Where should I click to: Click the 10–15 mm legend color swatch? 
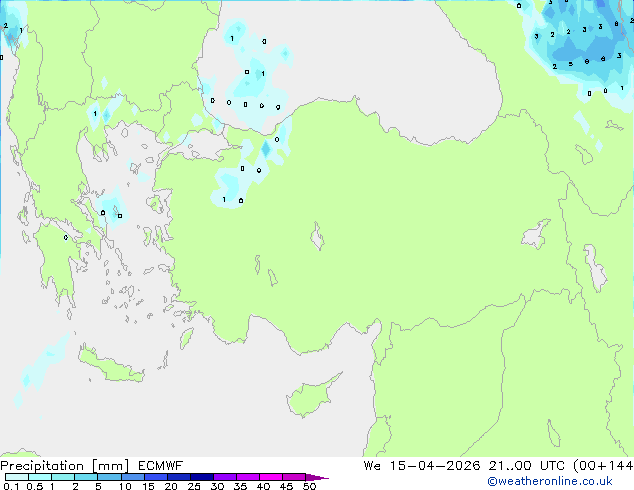coord(132,477)
